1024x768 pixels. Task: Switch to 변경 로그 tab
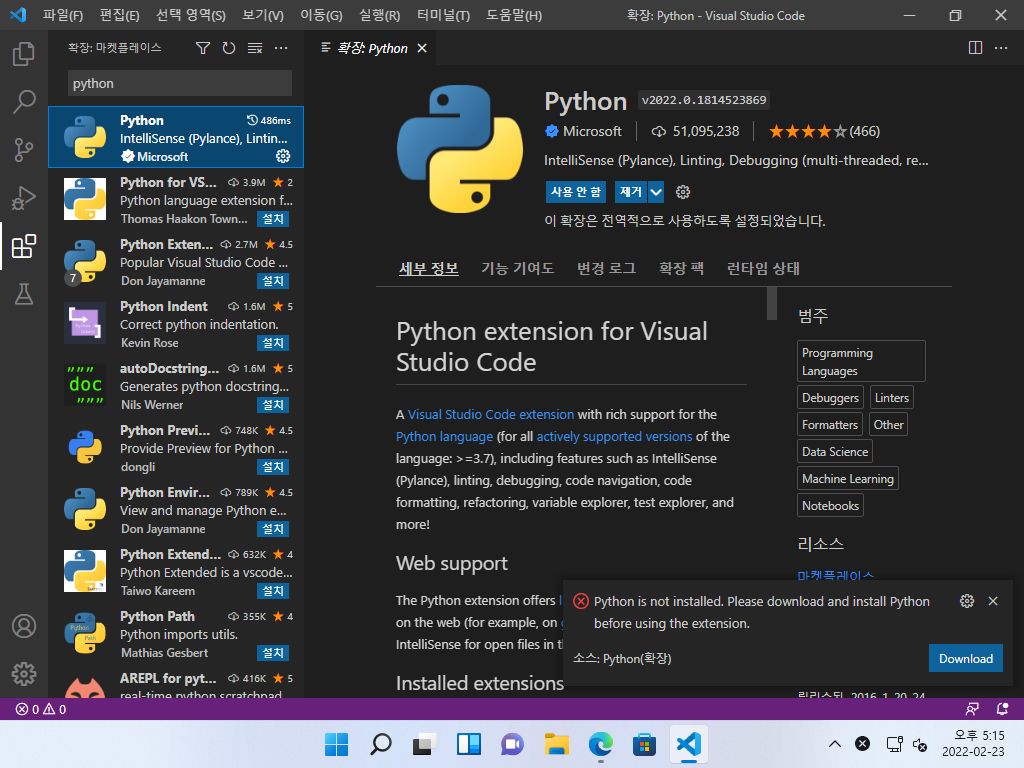606,268
